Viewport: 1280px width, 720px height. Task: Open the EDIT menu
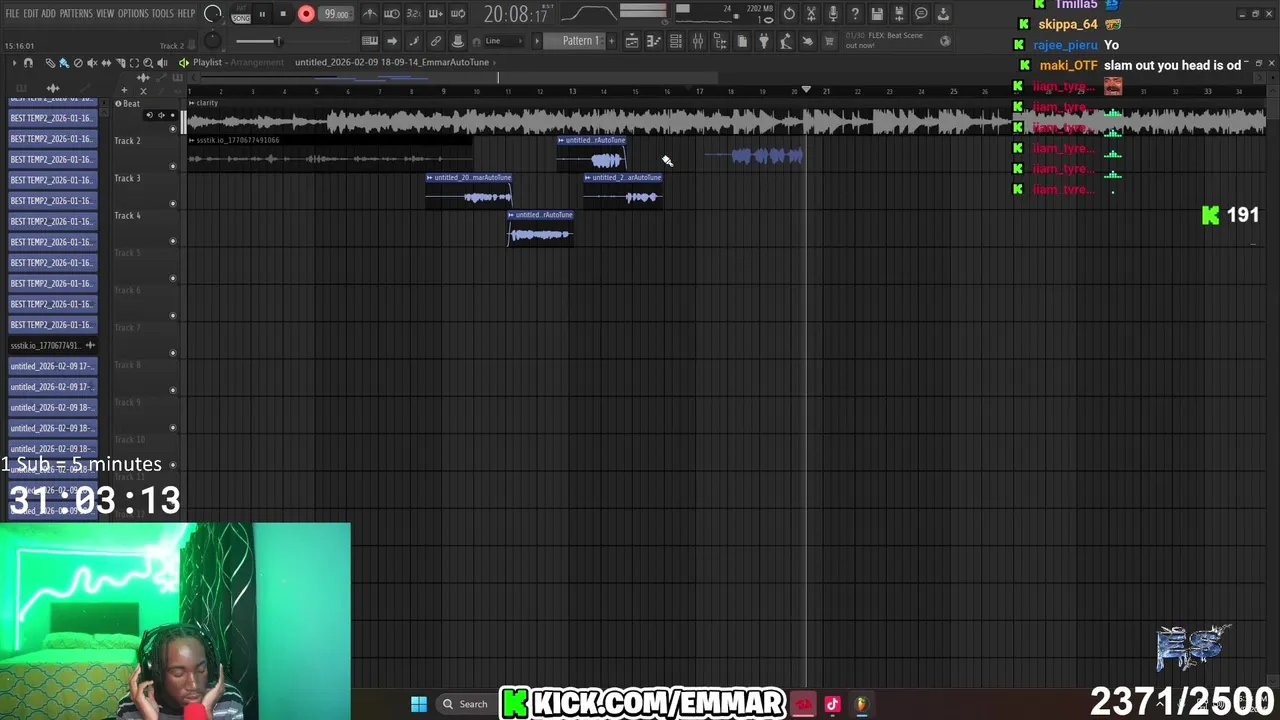[x=31, y=13]
